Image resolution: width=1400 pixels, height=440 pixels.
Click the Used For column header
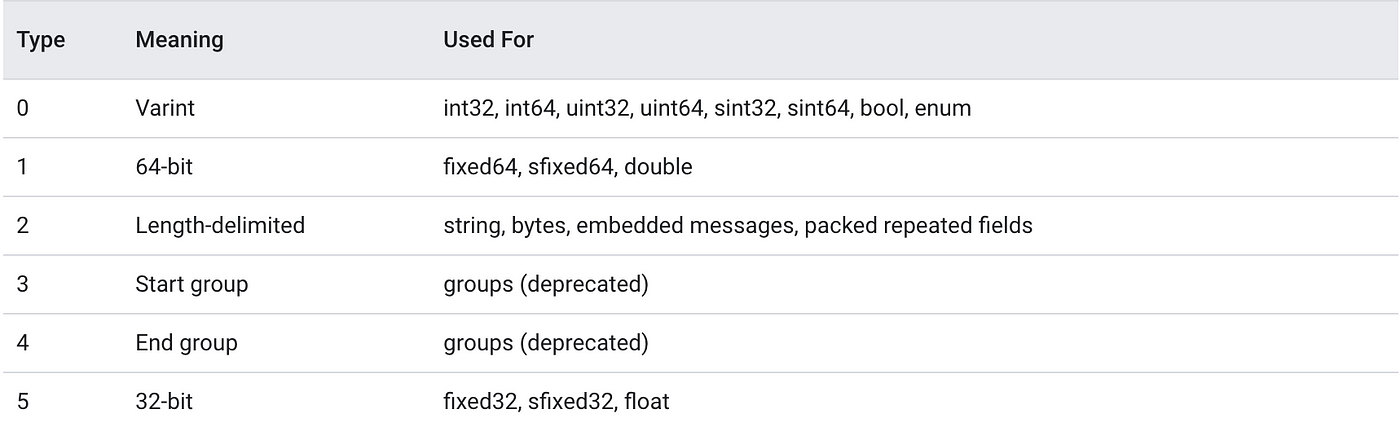click(489, 40)
